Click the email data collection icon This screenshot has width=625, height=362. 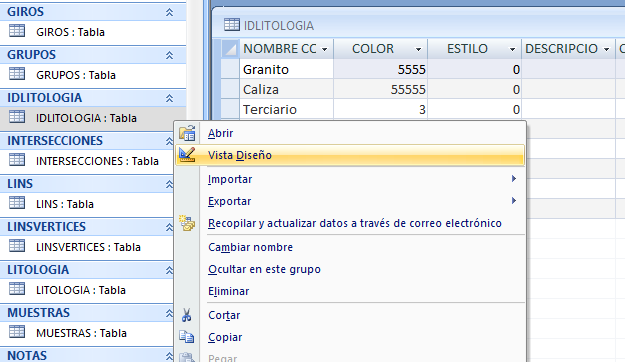(x=187, y=223)
